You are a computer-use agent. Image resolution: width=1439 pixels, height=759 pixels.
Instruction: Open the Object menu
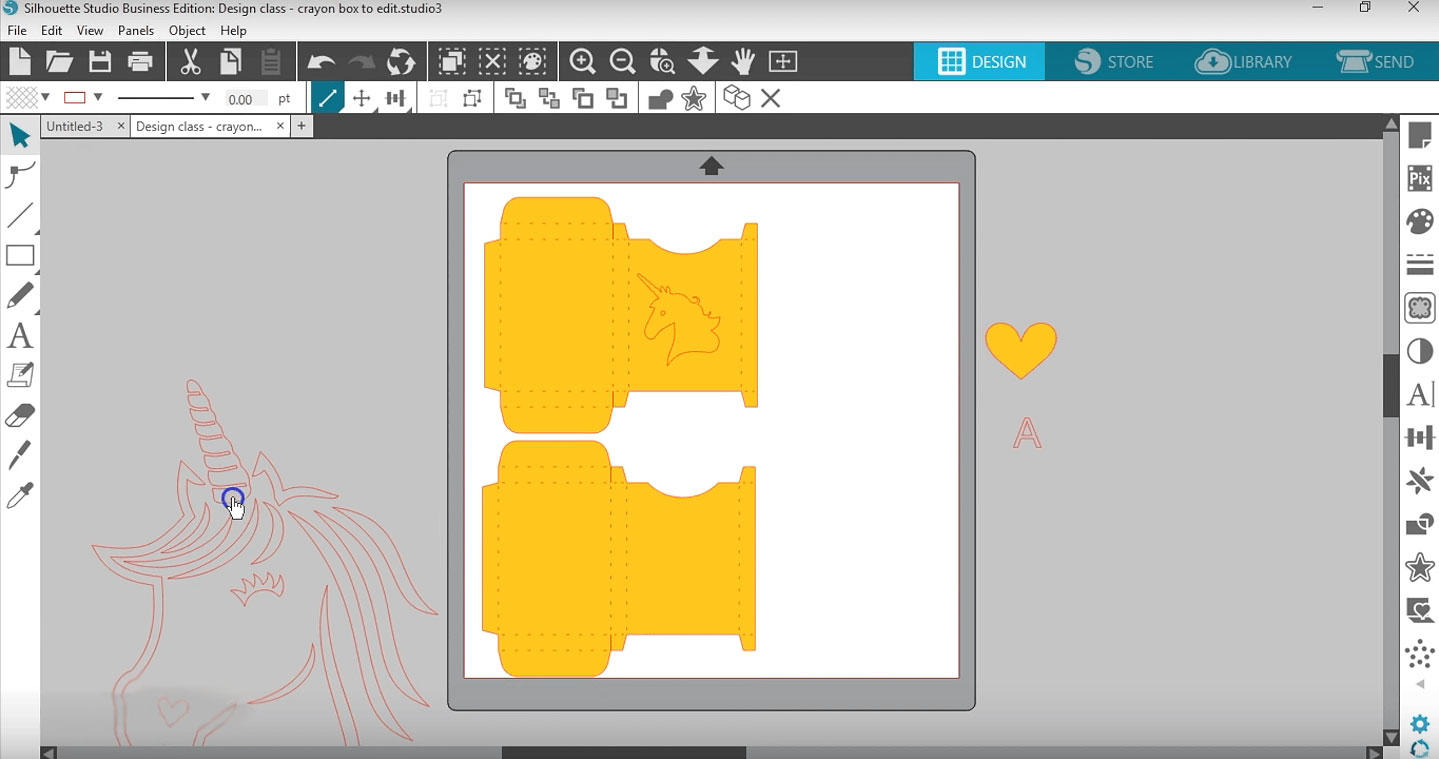(187, 31)
